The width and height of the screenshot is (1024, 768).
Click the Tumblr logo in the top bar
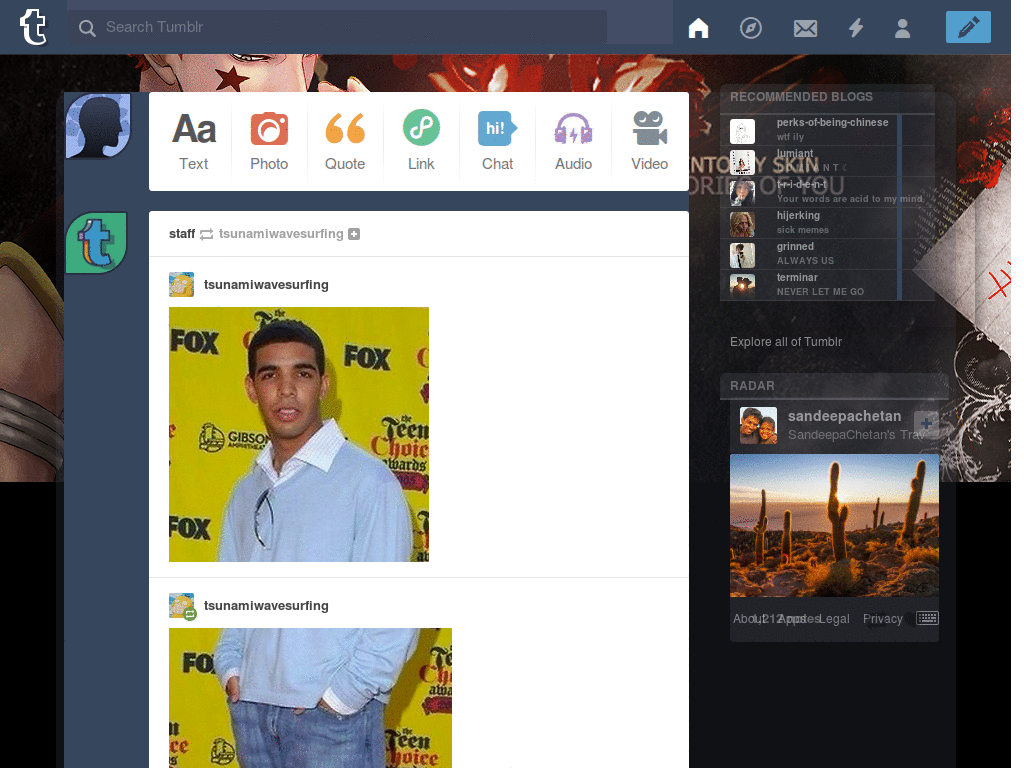click(33, 27)
